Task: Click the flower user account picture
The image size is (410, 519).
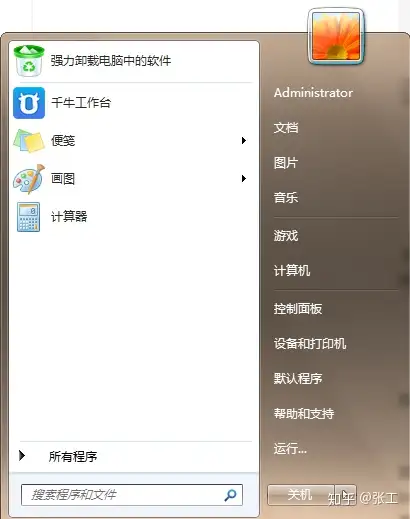Action: coord(336,36)
